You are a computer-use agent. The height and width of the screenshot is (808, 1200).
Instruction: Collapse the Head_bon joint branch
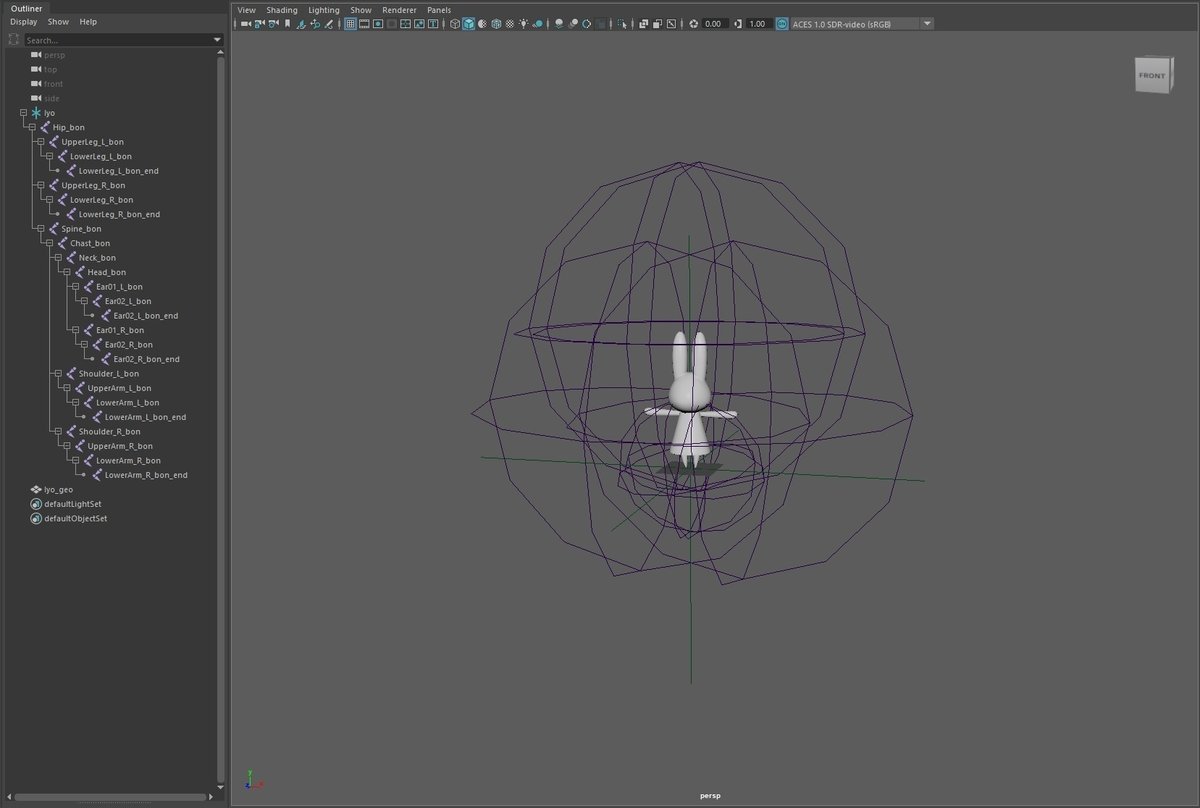(66, 272)
